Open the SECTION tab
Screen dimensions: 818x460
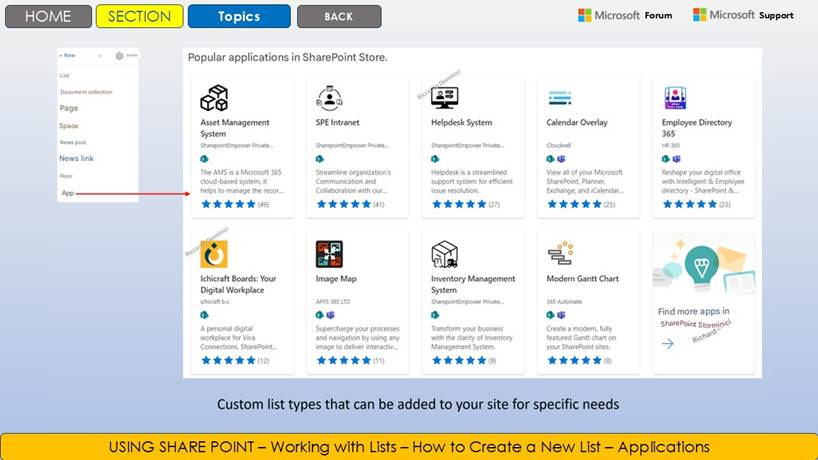pyautogui.click(x=139, y=16)
